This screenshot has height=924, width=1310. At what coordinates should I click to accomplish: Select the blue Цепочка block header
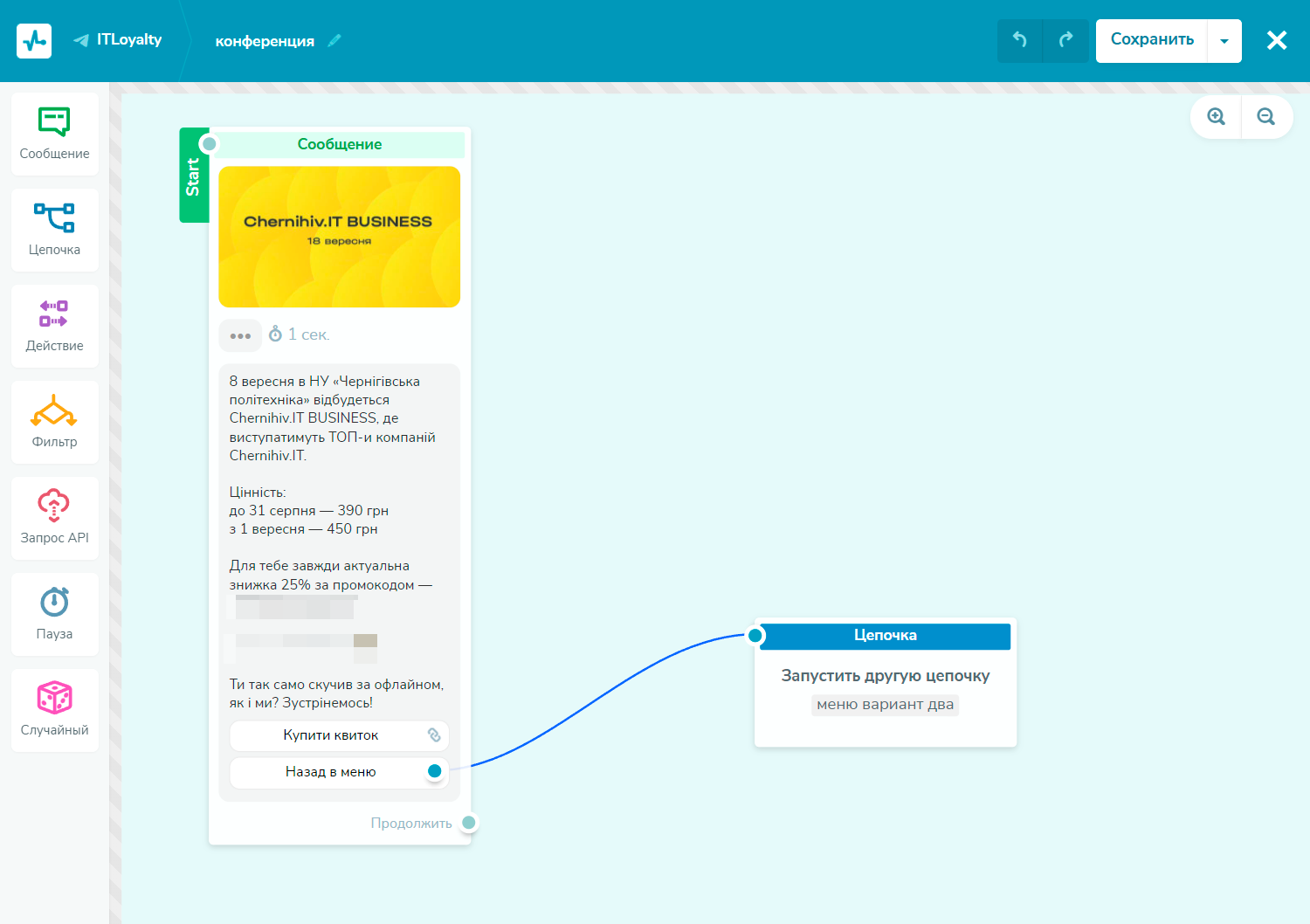886,636
